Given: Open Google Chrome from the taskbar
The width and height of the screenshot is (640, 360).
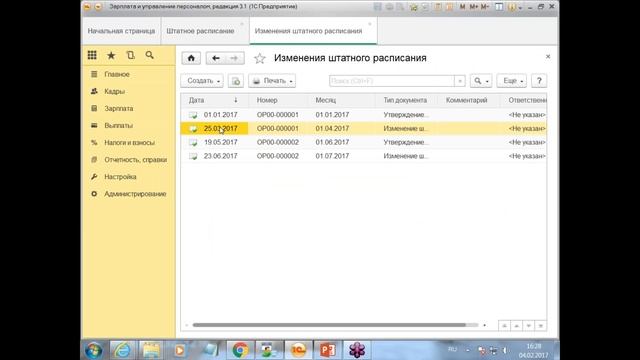Looking at the screenshot, I should pos(240,350).
